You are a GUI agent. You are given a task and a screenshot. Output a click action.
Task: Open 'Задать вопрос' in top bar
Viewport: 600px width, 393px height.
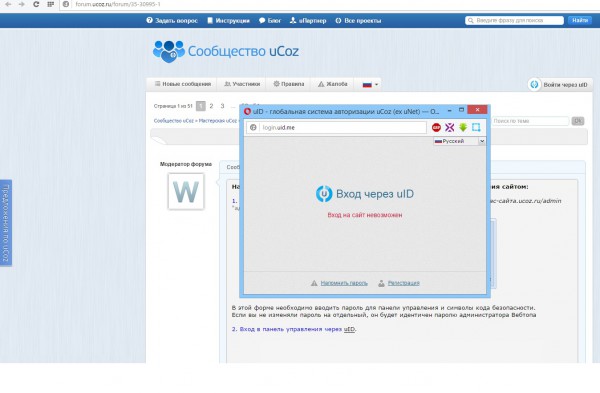pos(172,21)
